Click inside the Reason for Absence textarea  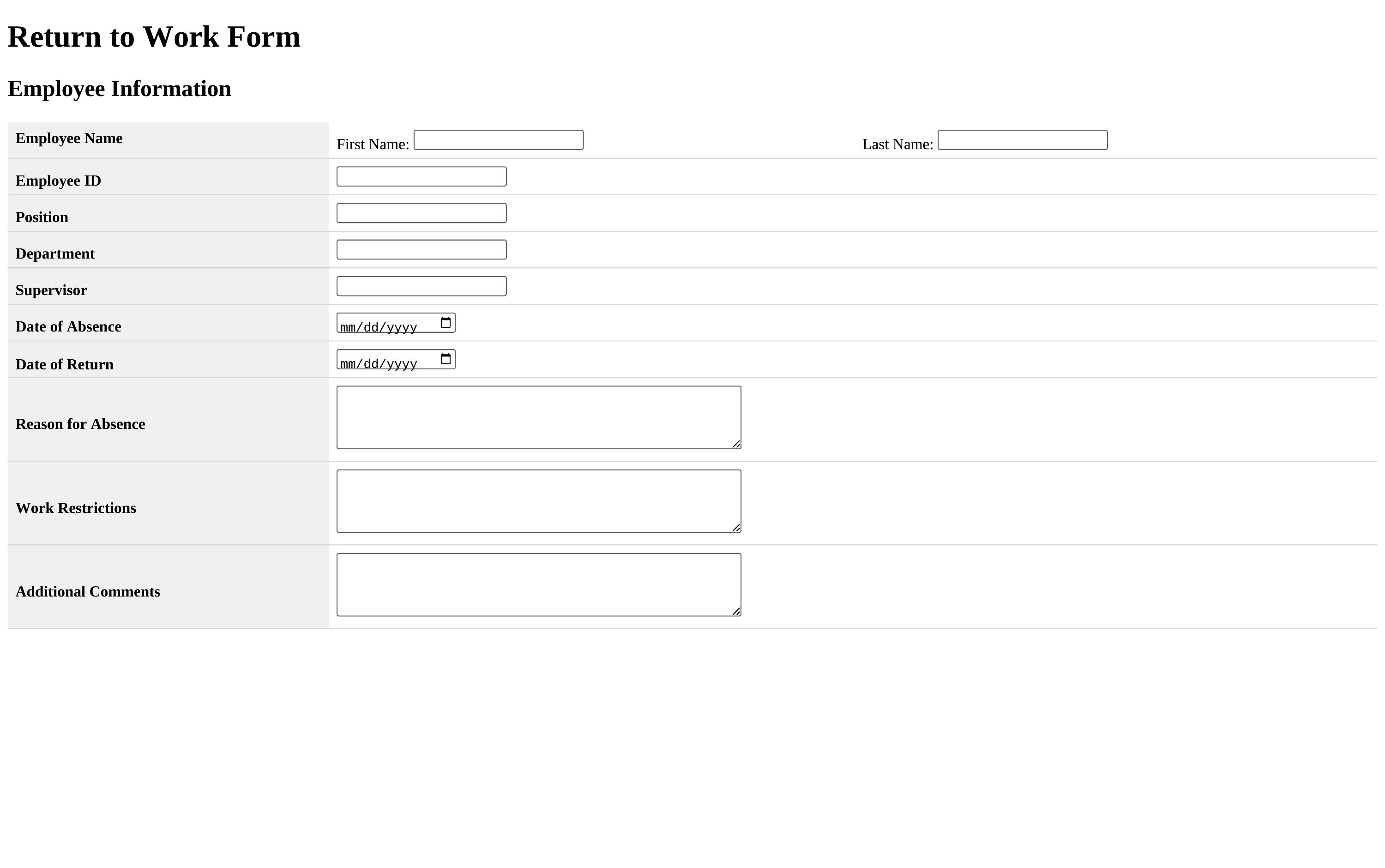point(538,417)
